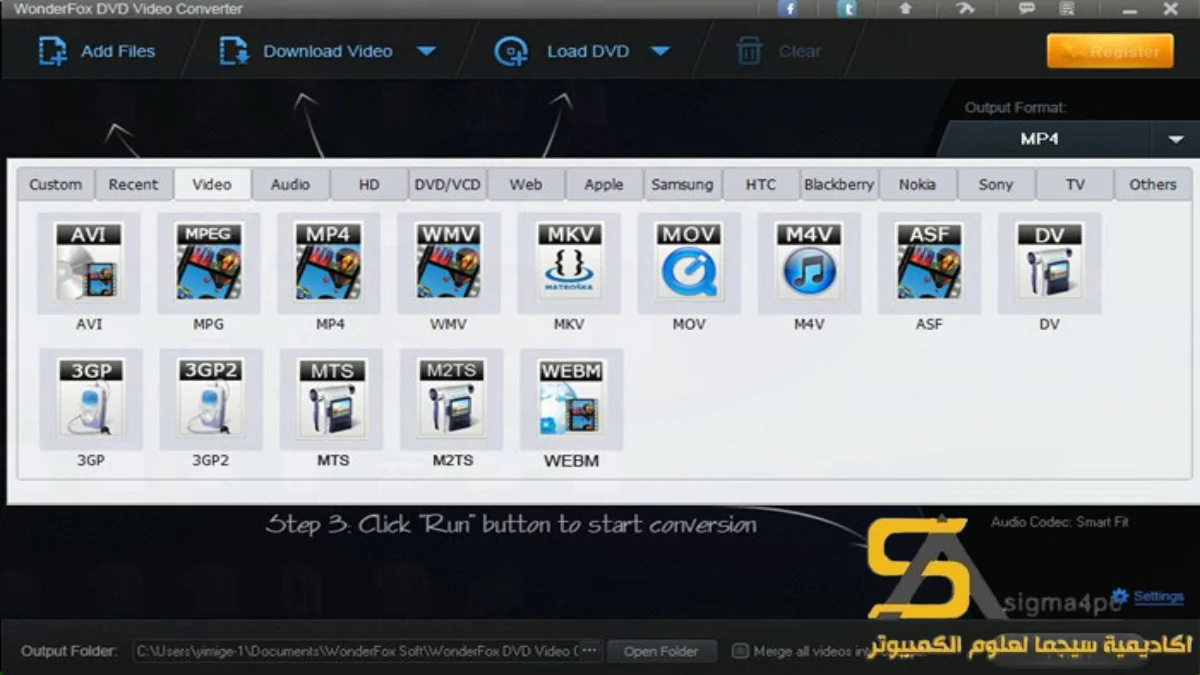Open the Sony tab
Image resolution: width=1200 pixels, height=675 pixels.
tap(996, 184)
